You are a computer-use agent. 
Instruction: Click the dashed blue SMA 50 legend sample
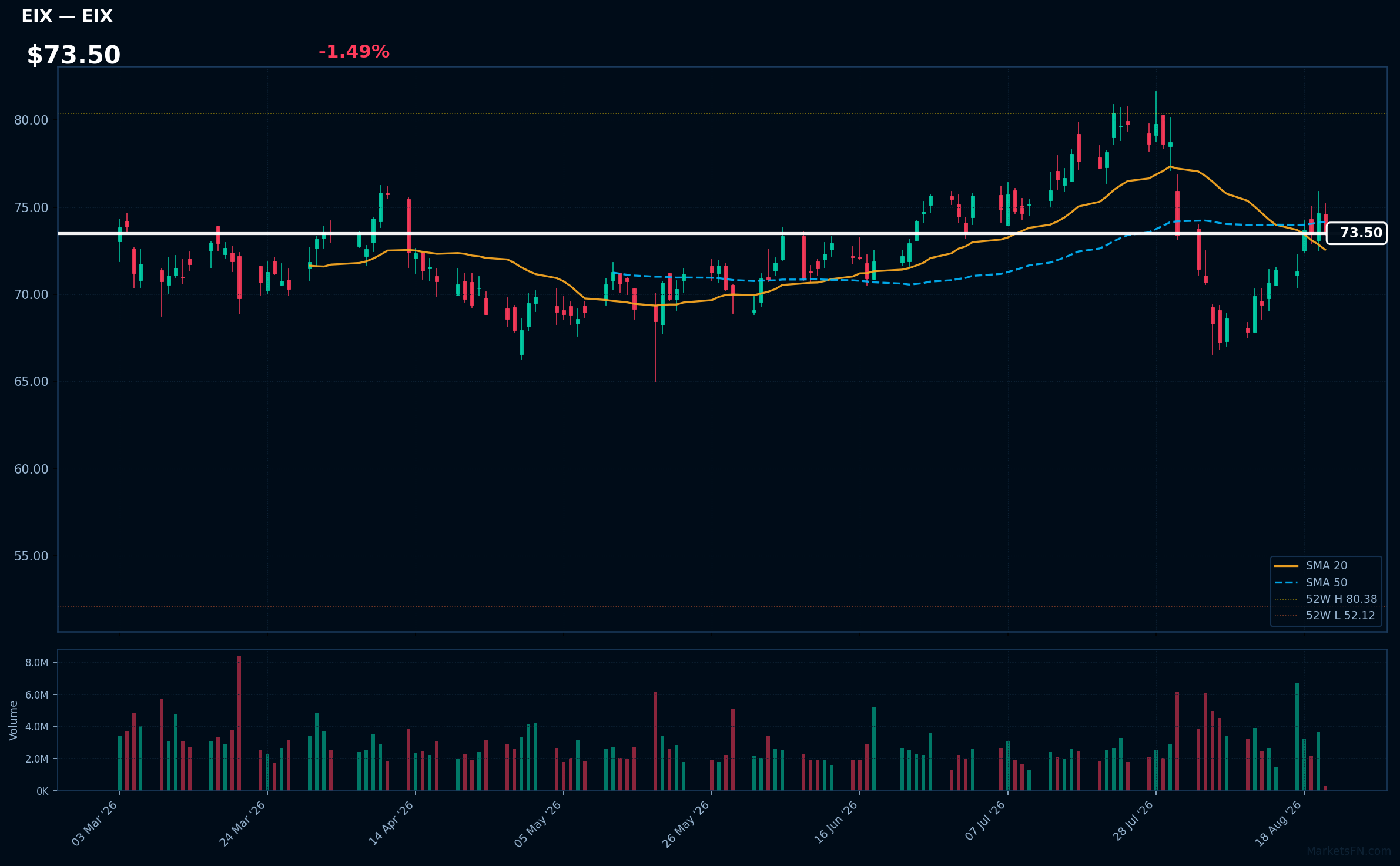click(1286, 583)
